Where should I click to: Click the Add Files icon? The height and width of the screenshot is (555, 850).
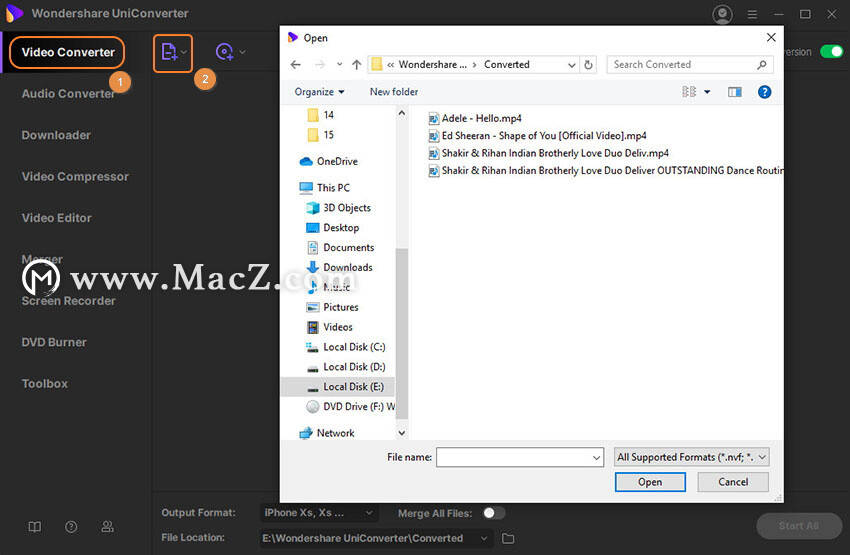click(170, 53)
